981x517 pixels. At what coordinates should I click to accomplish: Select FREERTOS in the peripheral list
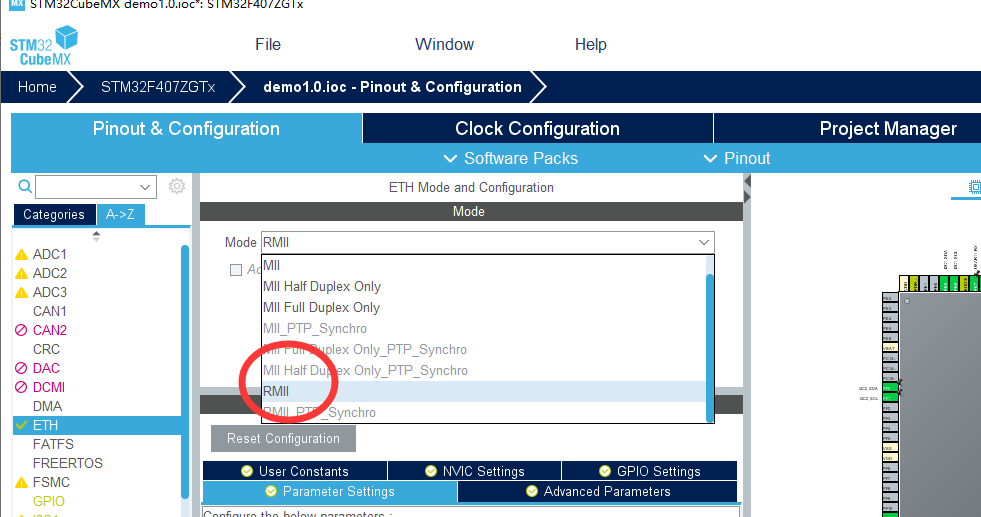click(x=68, y=463)
